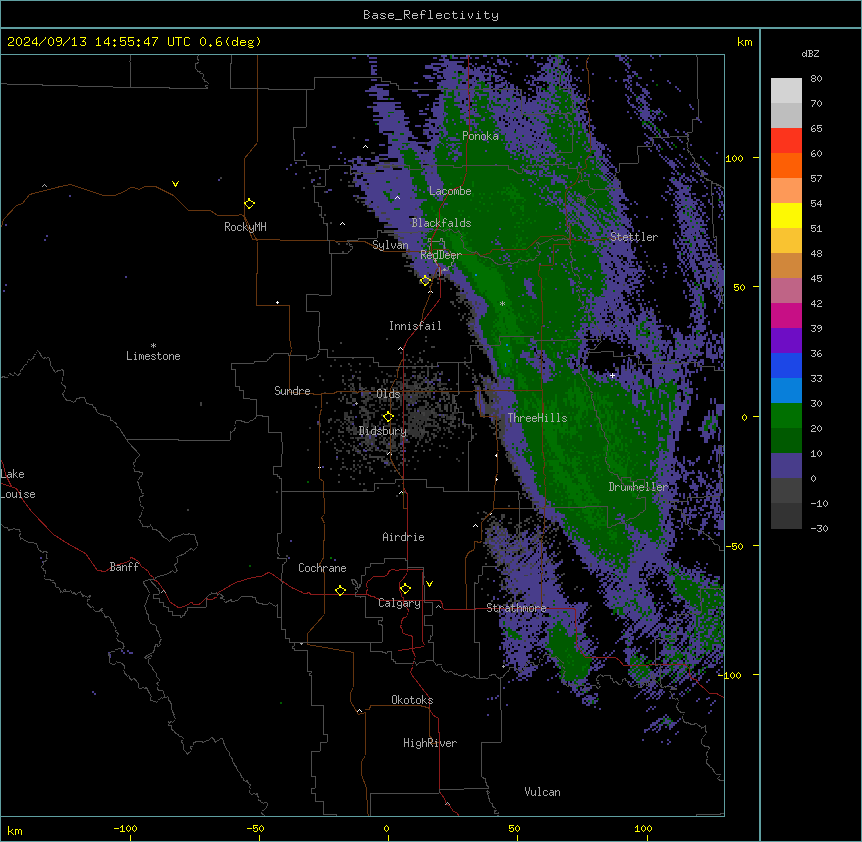Screen dimensions: 862x842
Task: Click the yellow diamond marker near RockyMH
Action: 250,204
